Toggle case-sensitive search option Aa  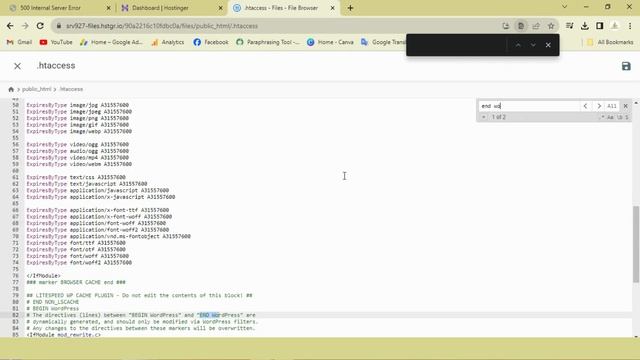point(610,117)
